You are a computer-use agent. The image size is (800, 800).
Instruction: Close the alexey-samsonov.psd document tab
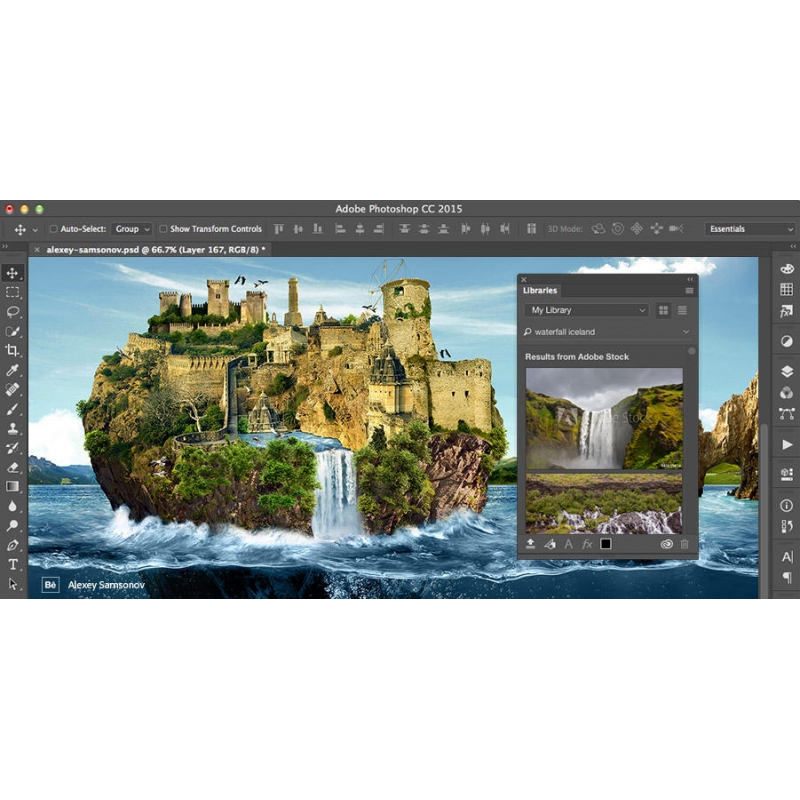(37, 249)
